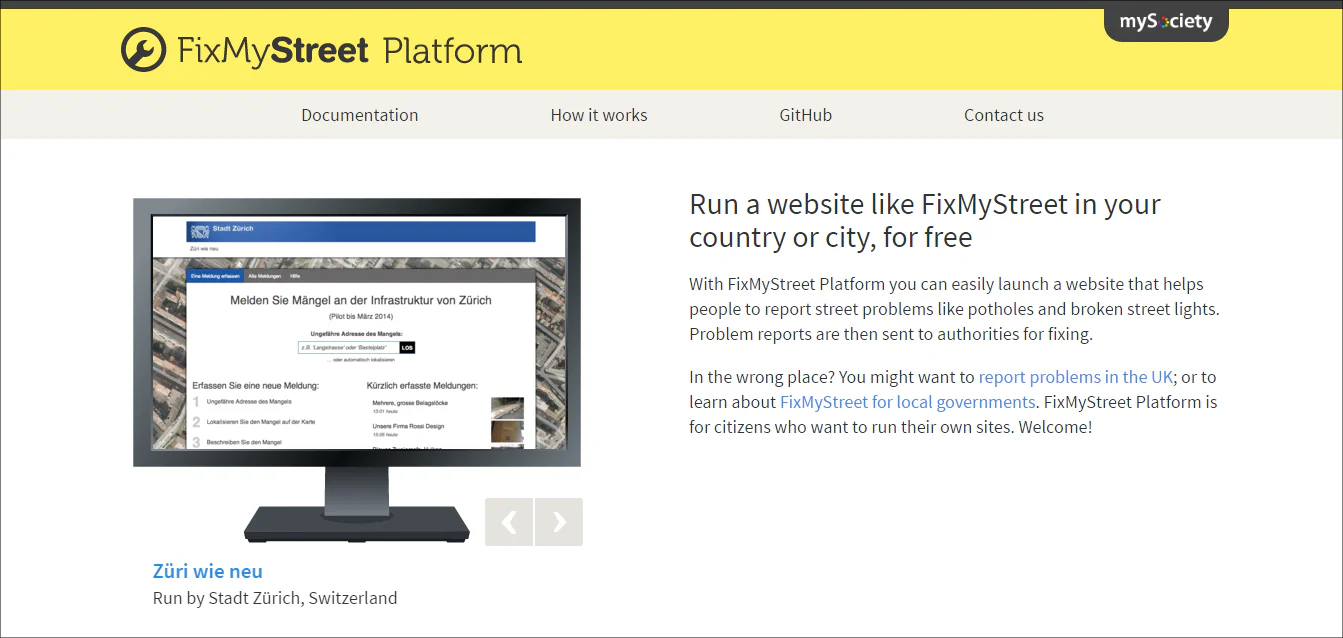
Task: Go to How it works page
Action: (x=599, y=115)
